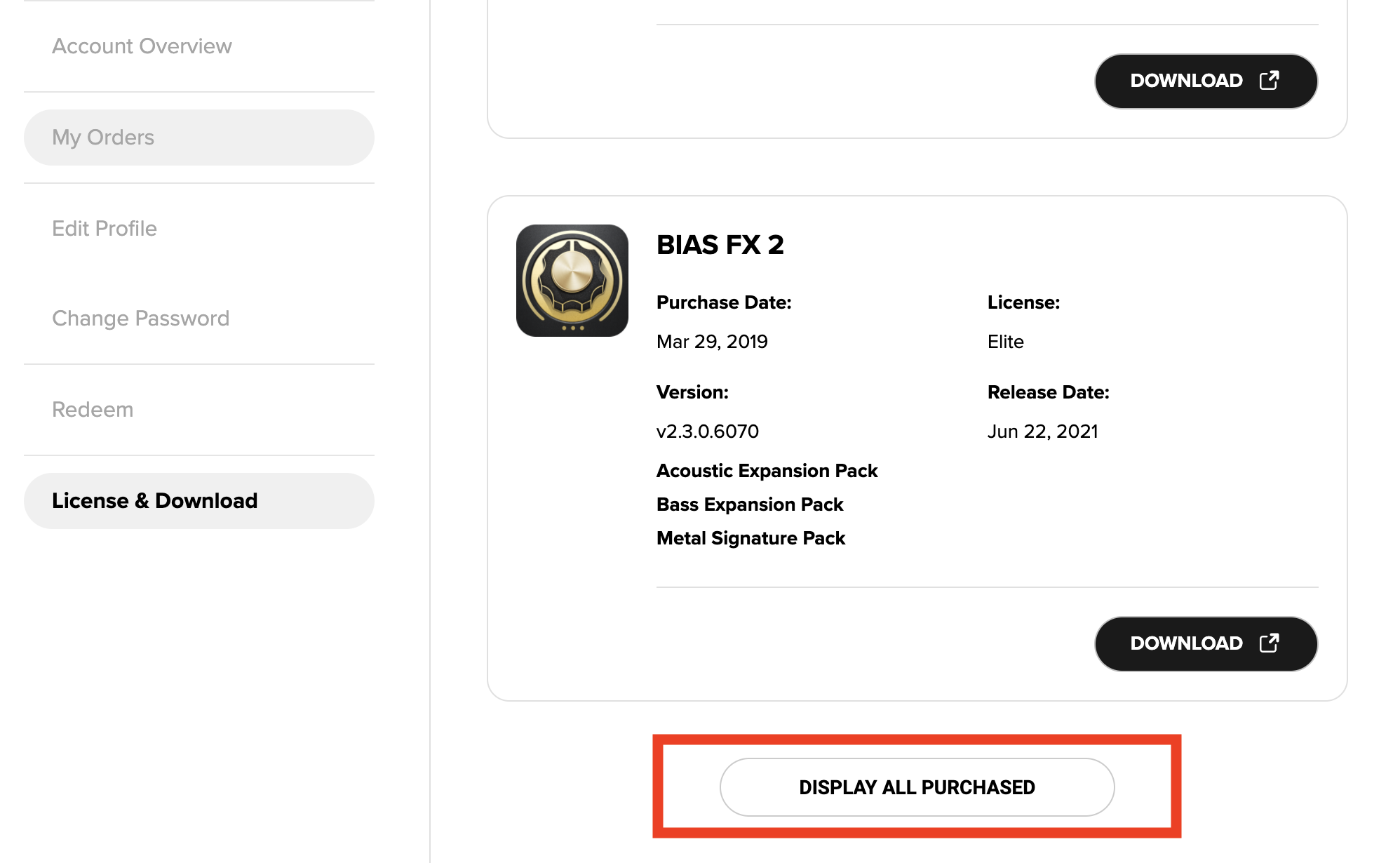Click the release date Jun 22, 2021
This screenshot has width=1400, height=863.
click(x=1042, y=431)
